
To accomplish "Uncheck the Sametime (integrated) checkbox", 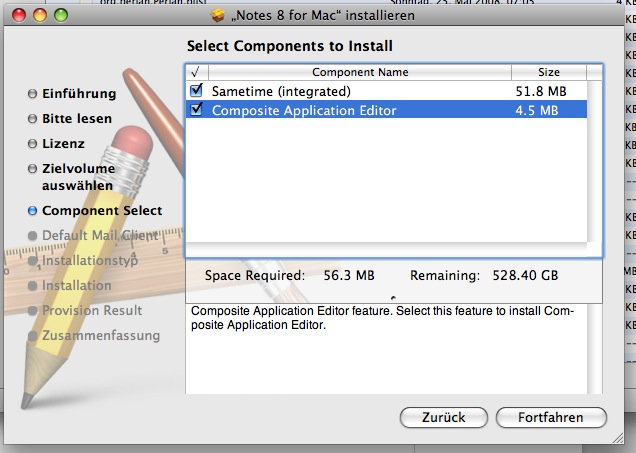I will pyautogui.click(x=196, y=90).
